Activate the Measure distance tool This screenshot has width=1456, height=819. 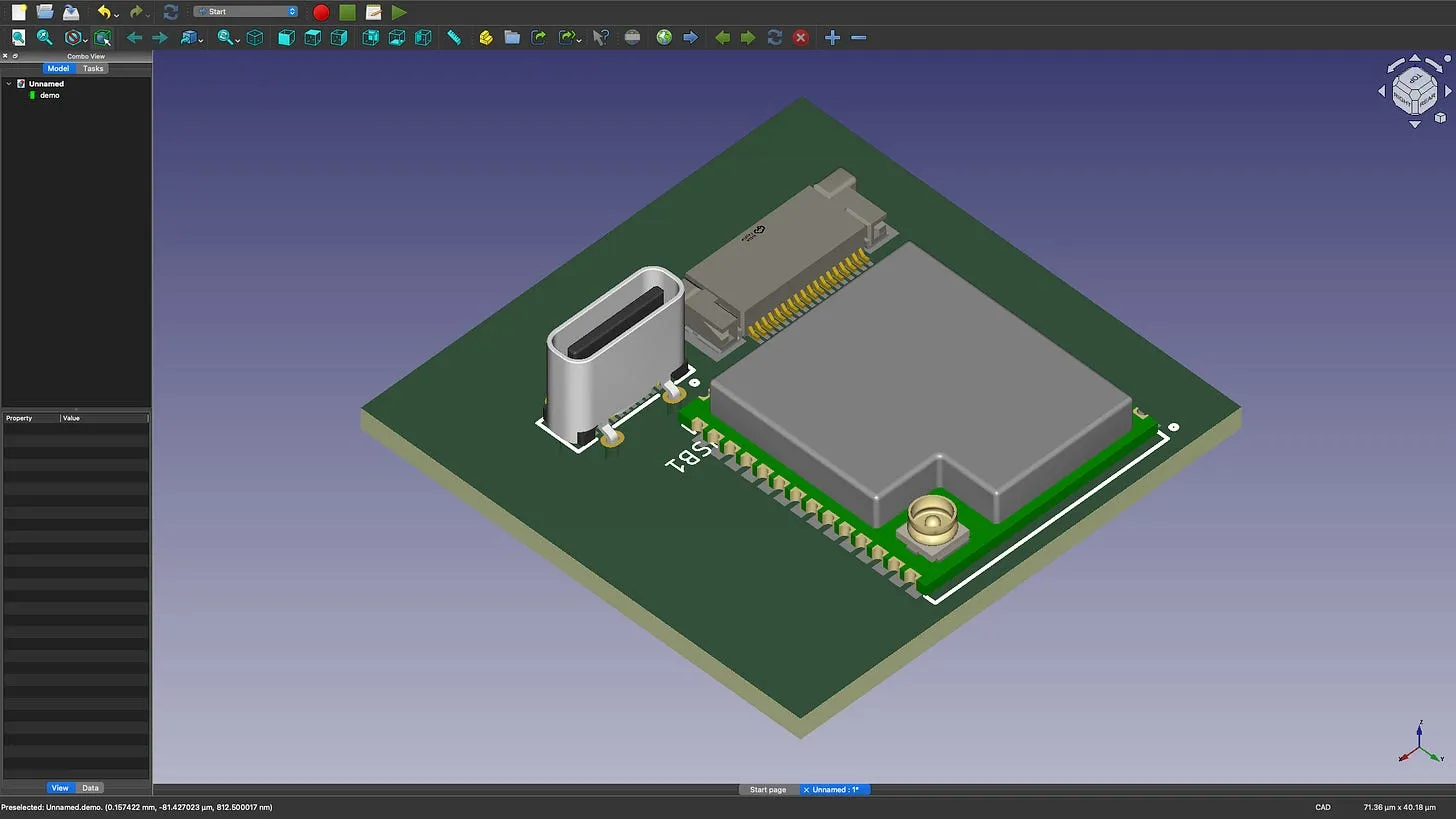tap(453, 37)
